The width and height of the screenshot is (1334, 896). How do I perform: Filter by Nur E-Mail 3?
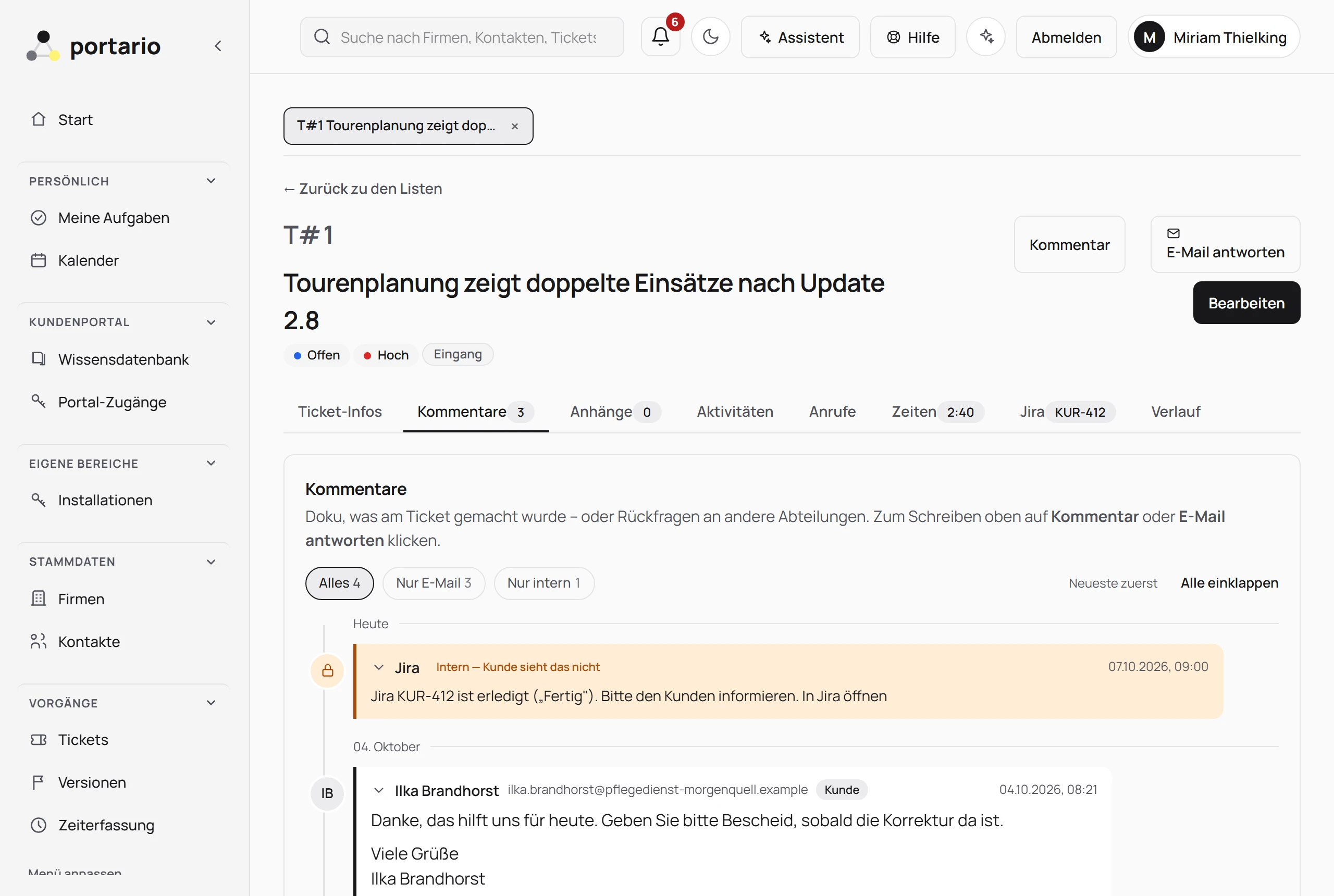click(434, 583)
